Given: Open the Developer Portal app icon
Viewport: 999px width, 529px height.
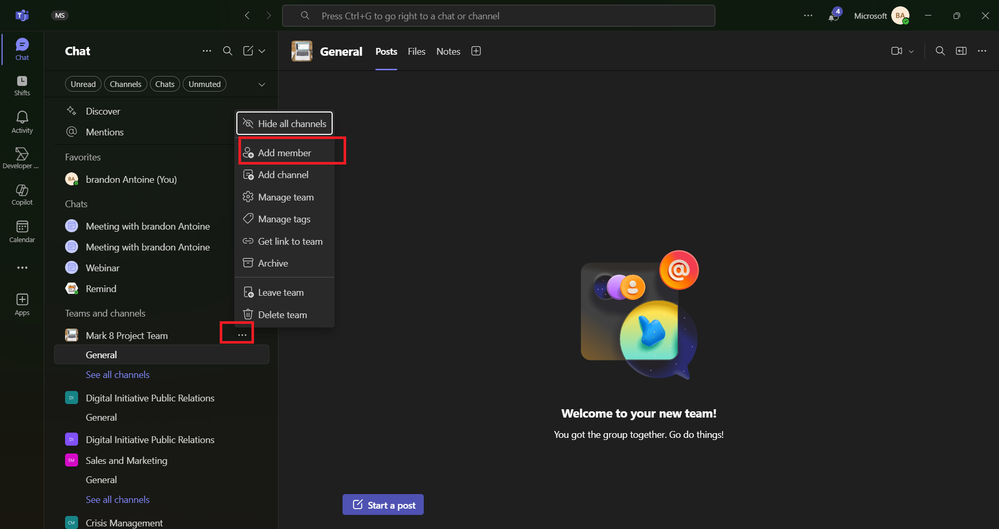Looking at the screenshot, I should point(22,158).
